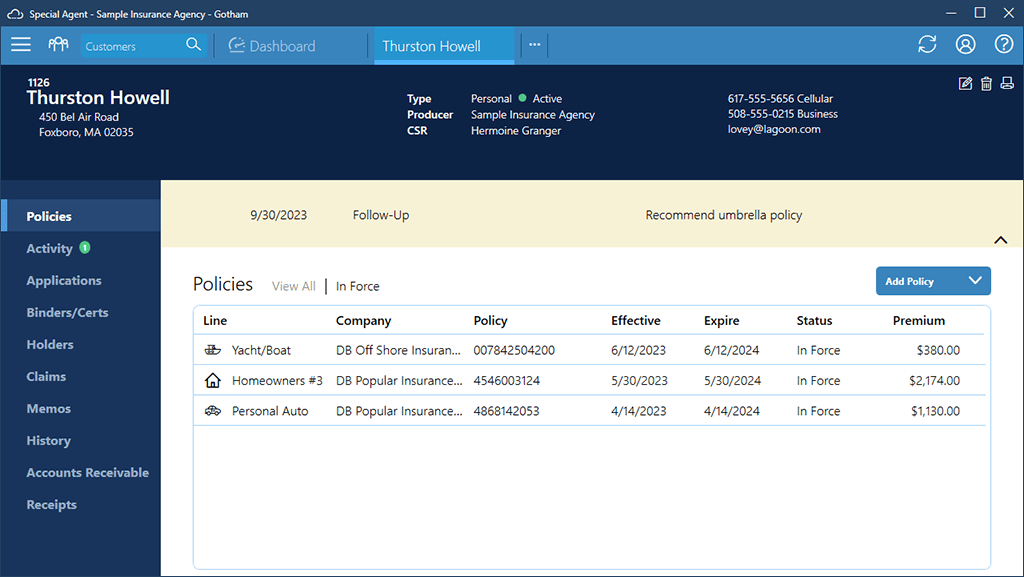Click the Customers search input field

(130, 46)
